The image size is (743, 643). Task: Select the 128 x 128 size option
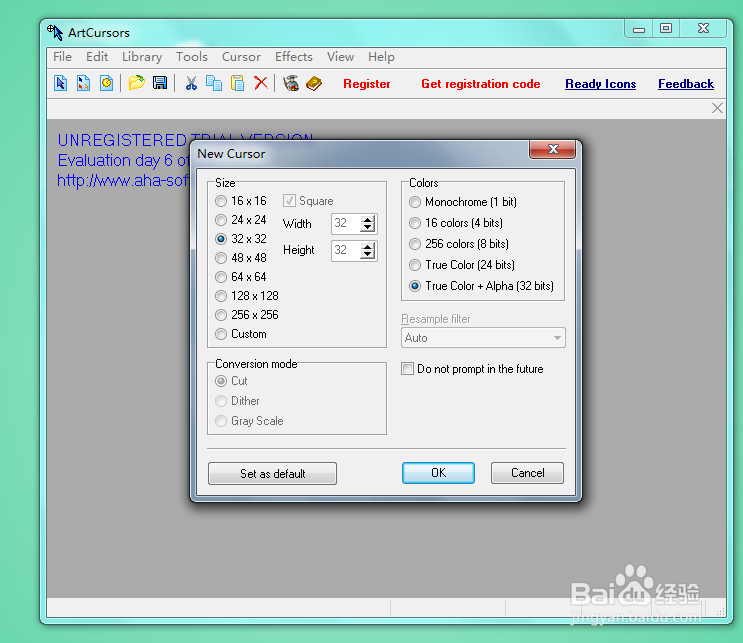(247, 296)
